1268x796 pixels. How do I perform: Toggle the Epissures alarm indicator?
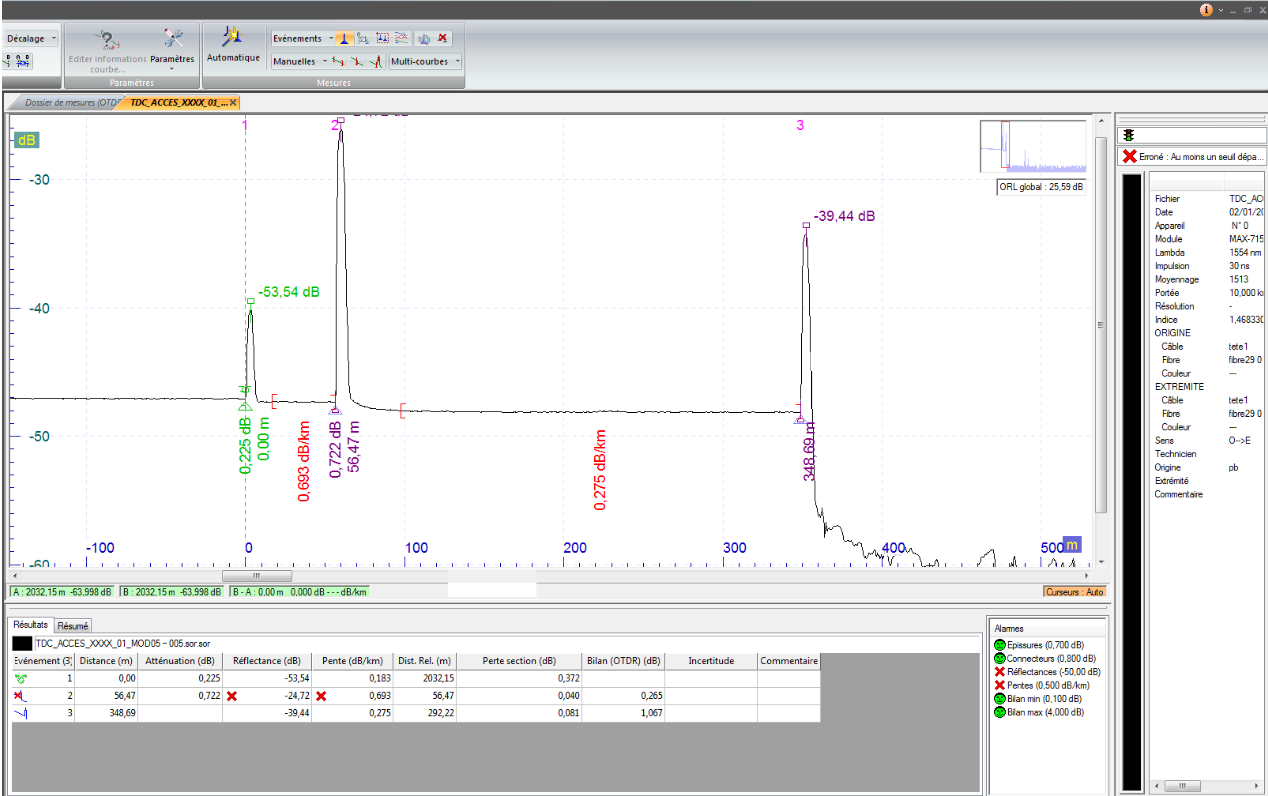pyautogui.click(x=999, y=646)
